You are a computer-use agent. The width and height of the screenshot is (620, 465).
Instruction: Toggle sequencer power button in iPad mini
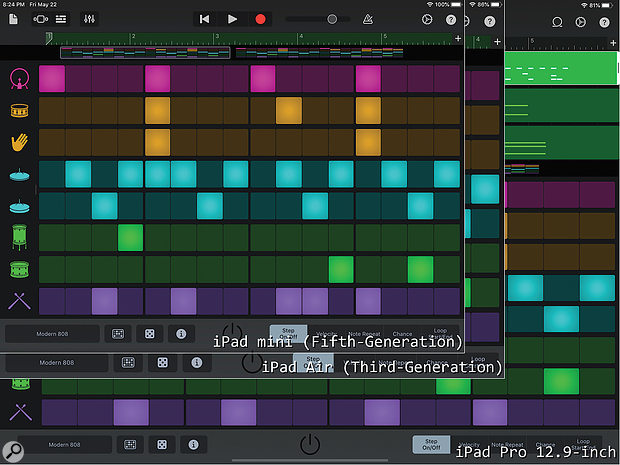pos(232,333)
